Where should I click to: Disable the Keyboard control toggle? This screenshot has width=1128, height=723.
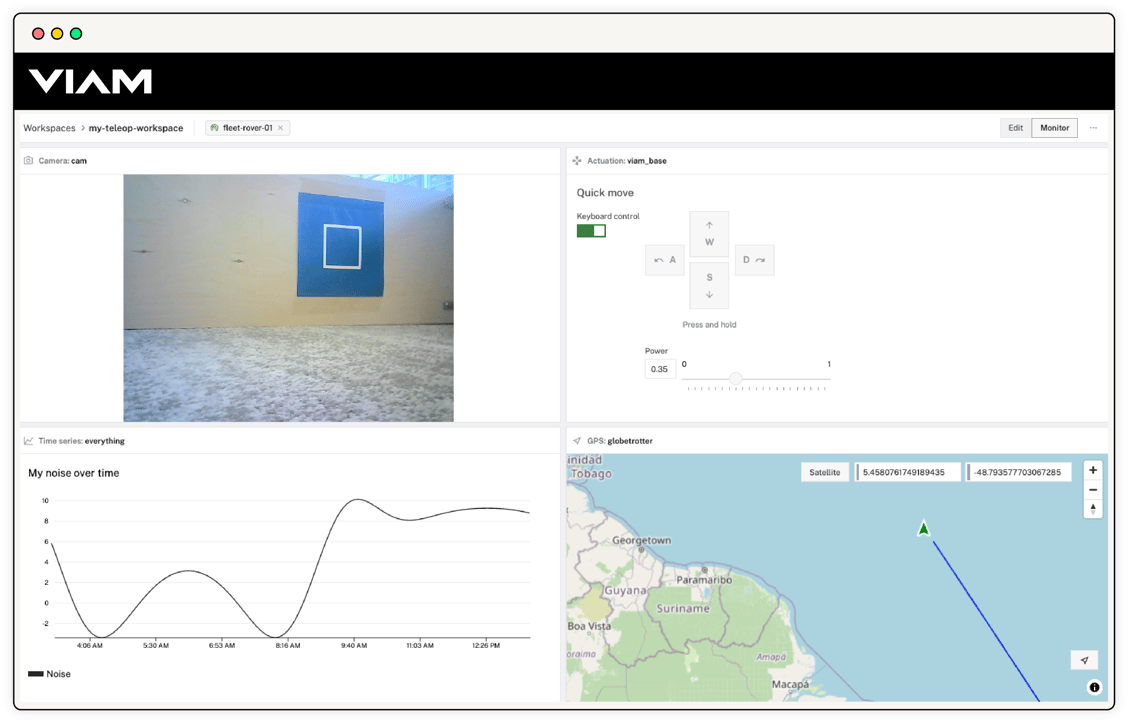pos(591,231)
